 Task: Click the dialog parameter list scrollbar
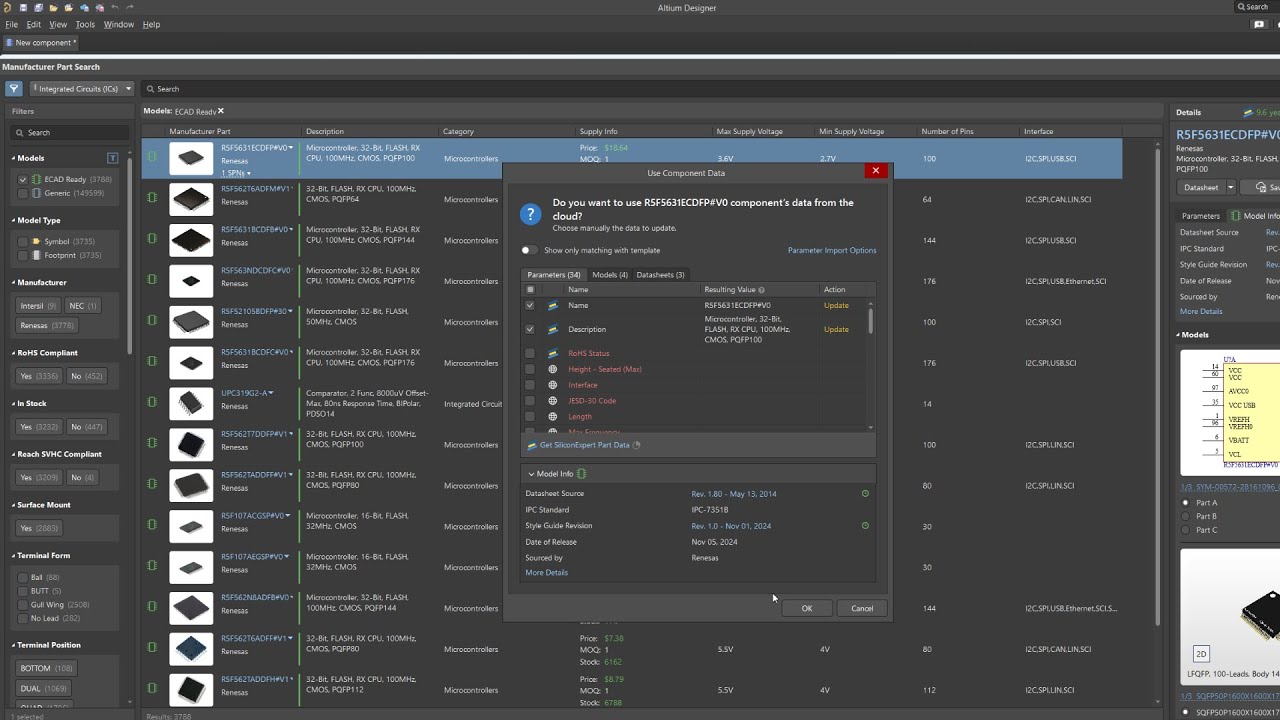tap(871, 322)
